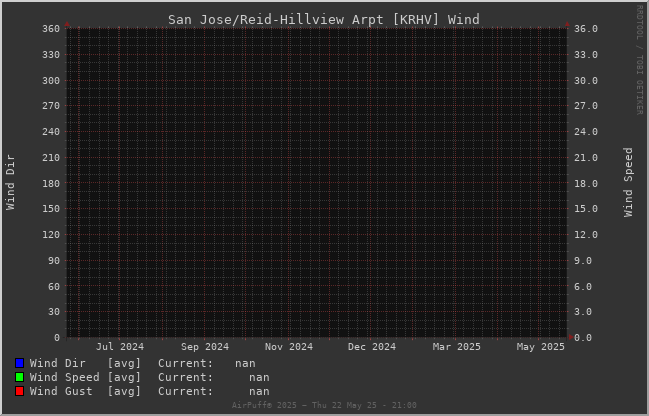
Task: Click the 210 value on left axis
Action: (x=51, y=158)
